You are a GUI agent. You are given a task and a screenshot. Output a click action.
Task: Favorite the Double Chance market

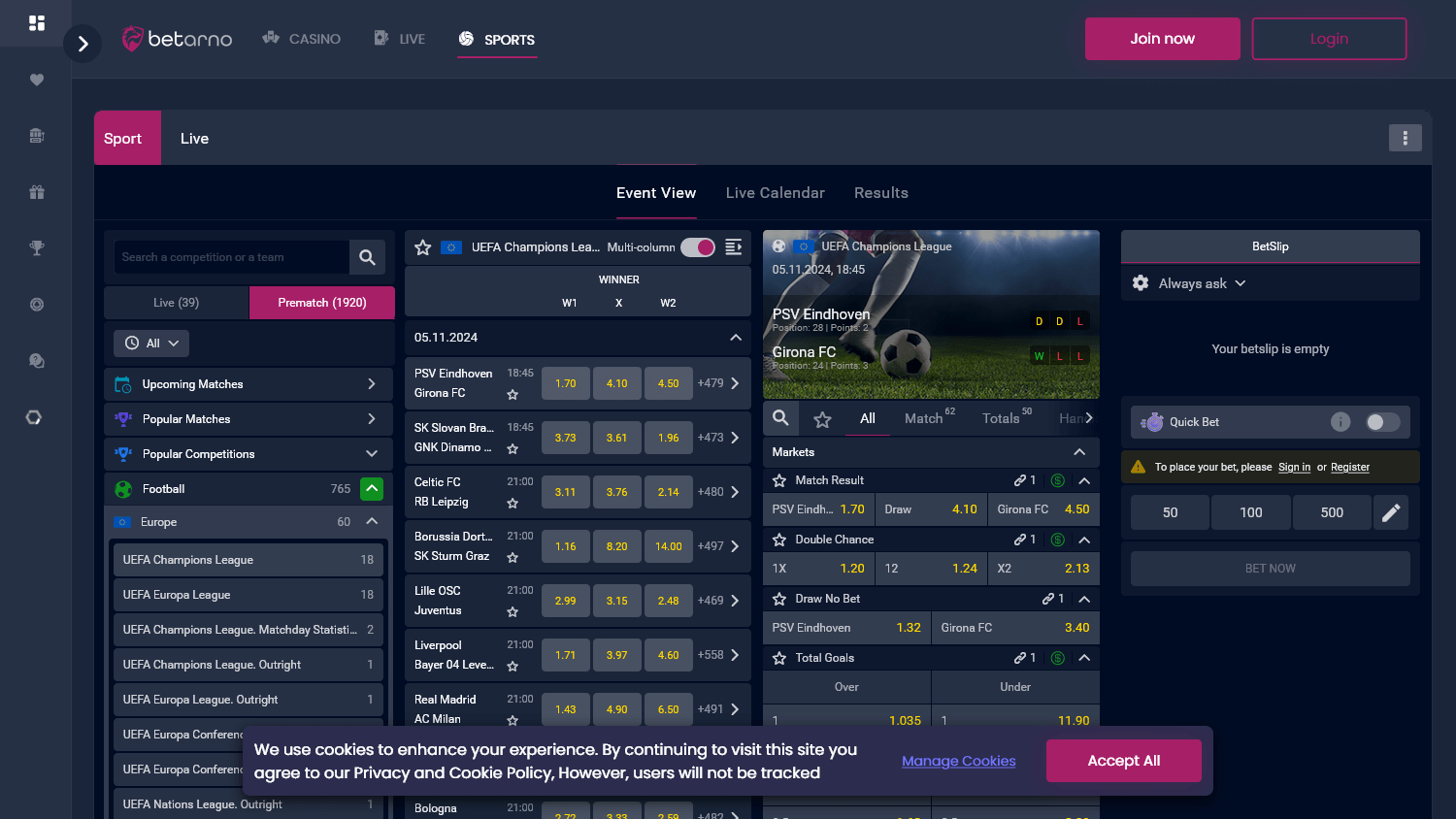778,540
